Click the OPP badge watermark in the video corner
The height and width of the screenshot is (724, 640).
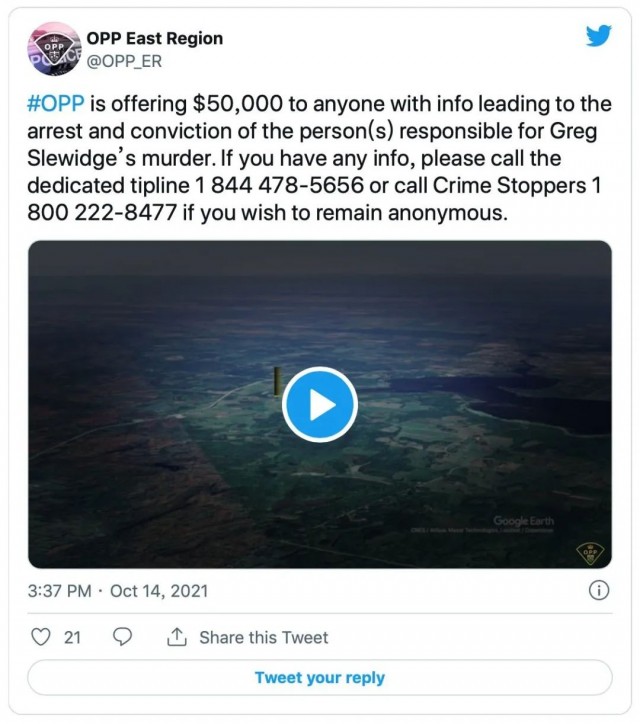589,552
